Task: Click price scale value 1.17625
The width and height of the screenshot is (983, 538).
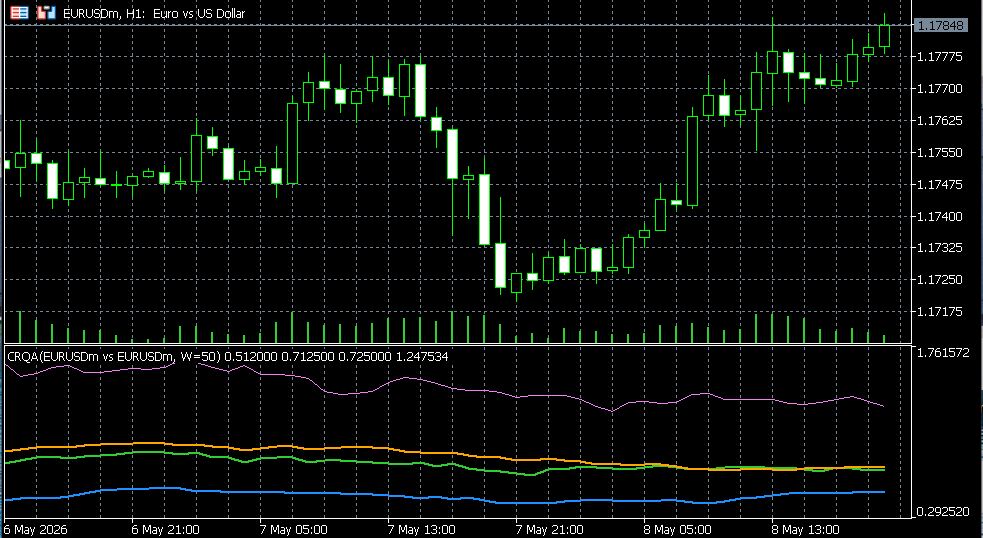Action: click(x=940, y=120)
